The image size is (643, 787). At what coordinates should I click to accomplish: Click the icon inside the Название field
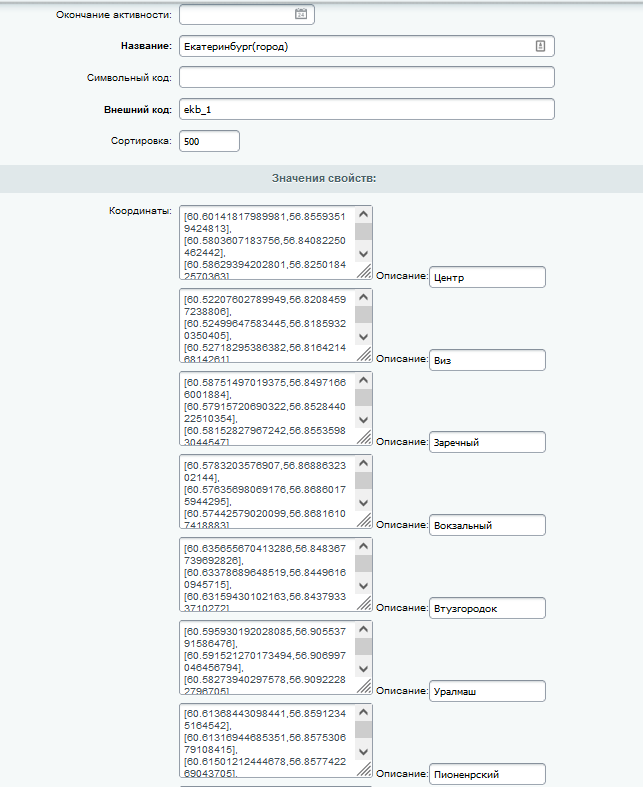pyautogui.click(x=540, y=46)
